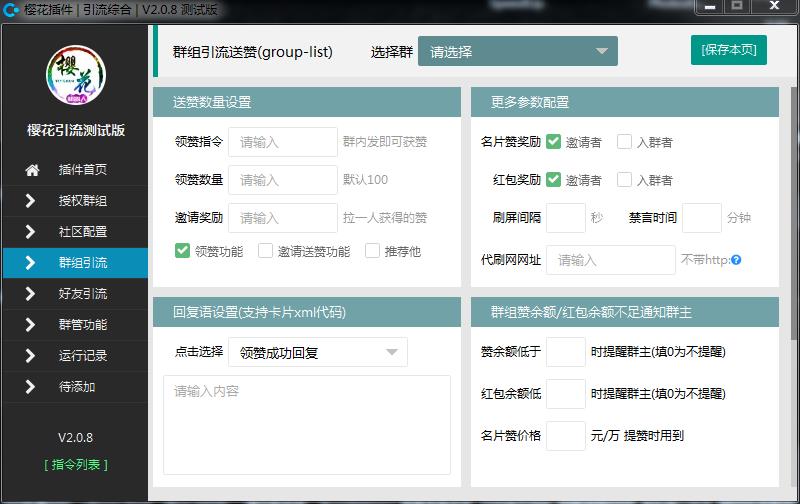
Task: Click the 樱花 logo avatar in sidebar
Action: pyautogui.click(x=76, y=75)
